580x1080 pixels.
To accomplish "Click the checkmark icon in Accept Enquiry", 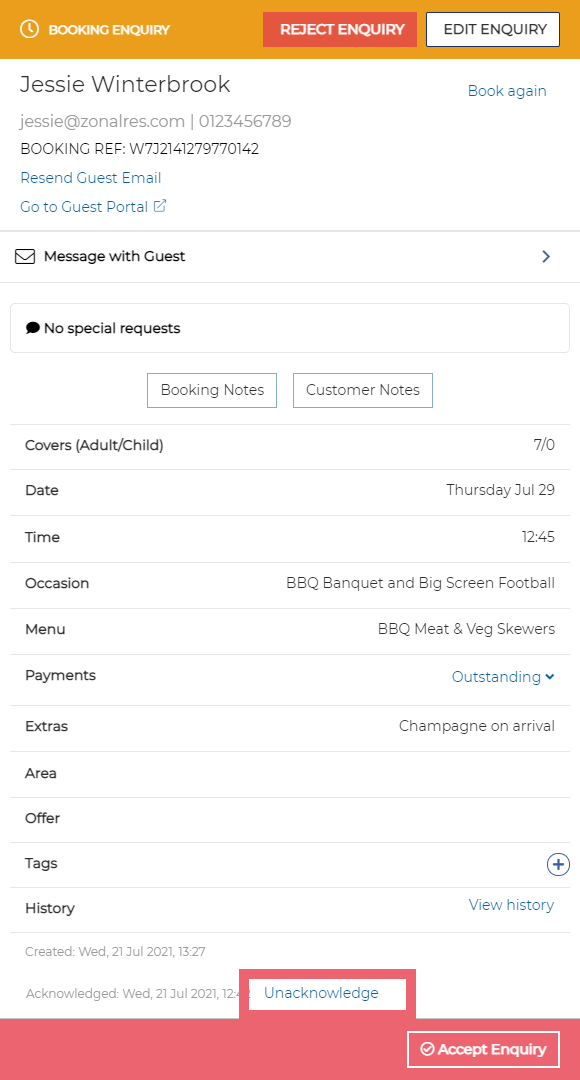I will pyautogui.click(x=427, y=1049).
